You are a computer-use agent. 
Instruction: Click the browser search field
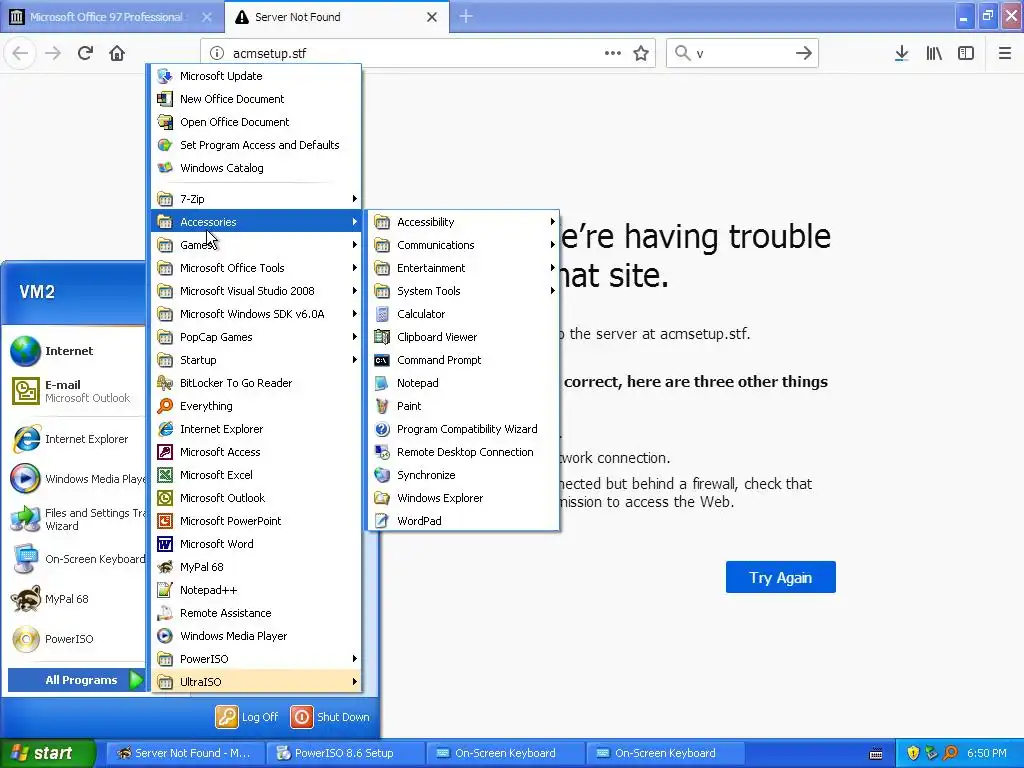point(741,53)
